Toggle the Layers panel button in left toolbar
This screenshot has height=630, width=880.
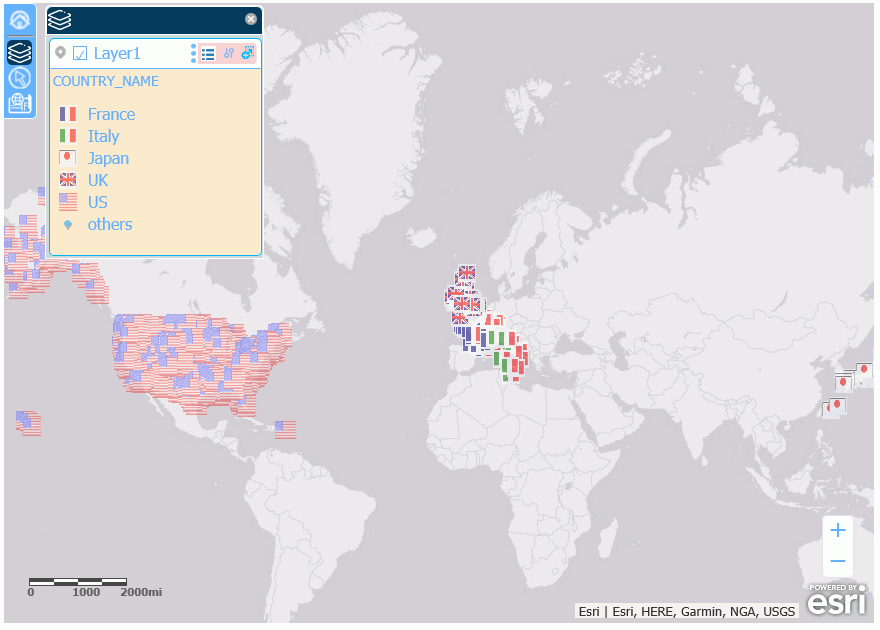pyautogui.click(x=20, y=52)
